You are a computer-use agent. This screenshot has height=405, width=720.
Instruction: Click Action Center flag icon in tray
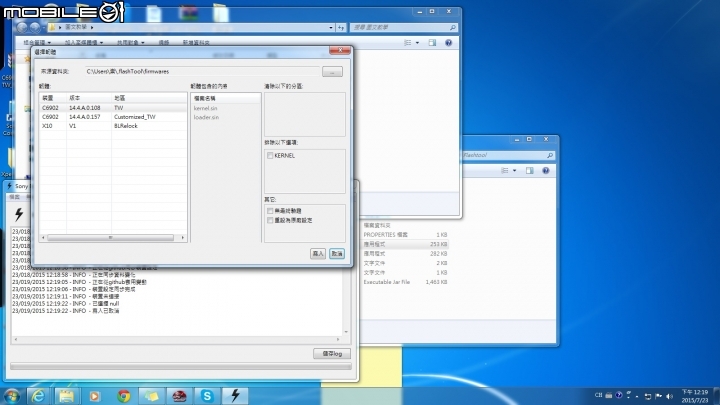[x=658, y=396]
